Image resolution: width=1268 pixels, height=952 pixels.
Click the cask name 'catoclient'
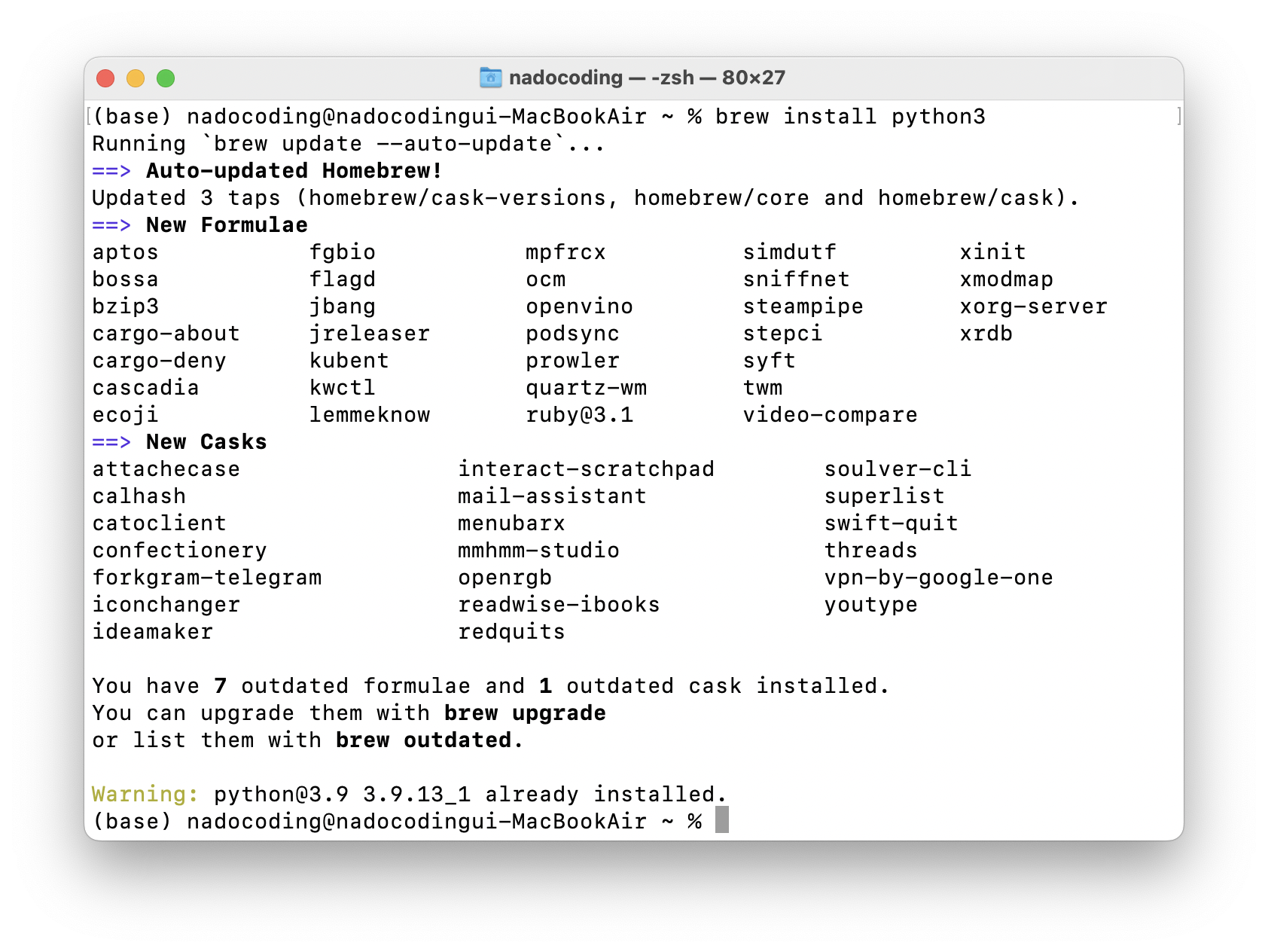[x=159, y=523]
